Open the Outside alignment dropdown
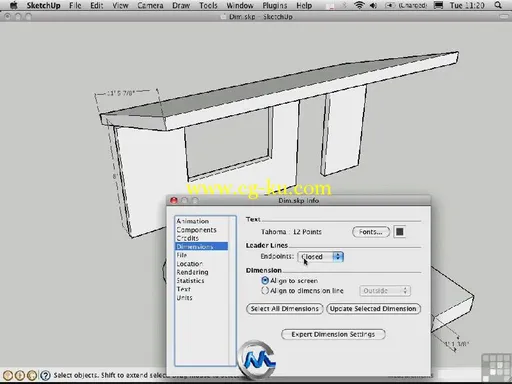 (385, 291)
